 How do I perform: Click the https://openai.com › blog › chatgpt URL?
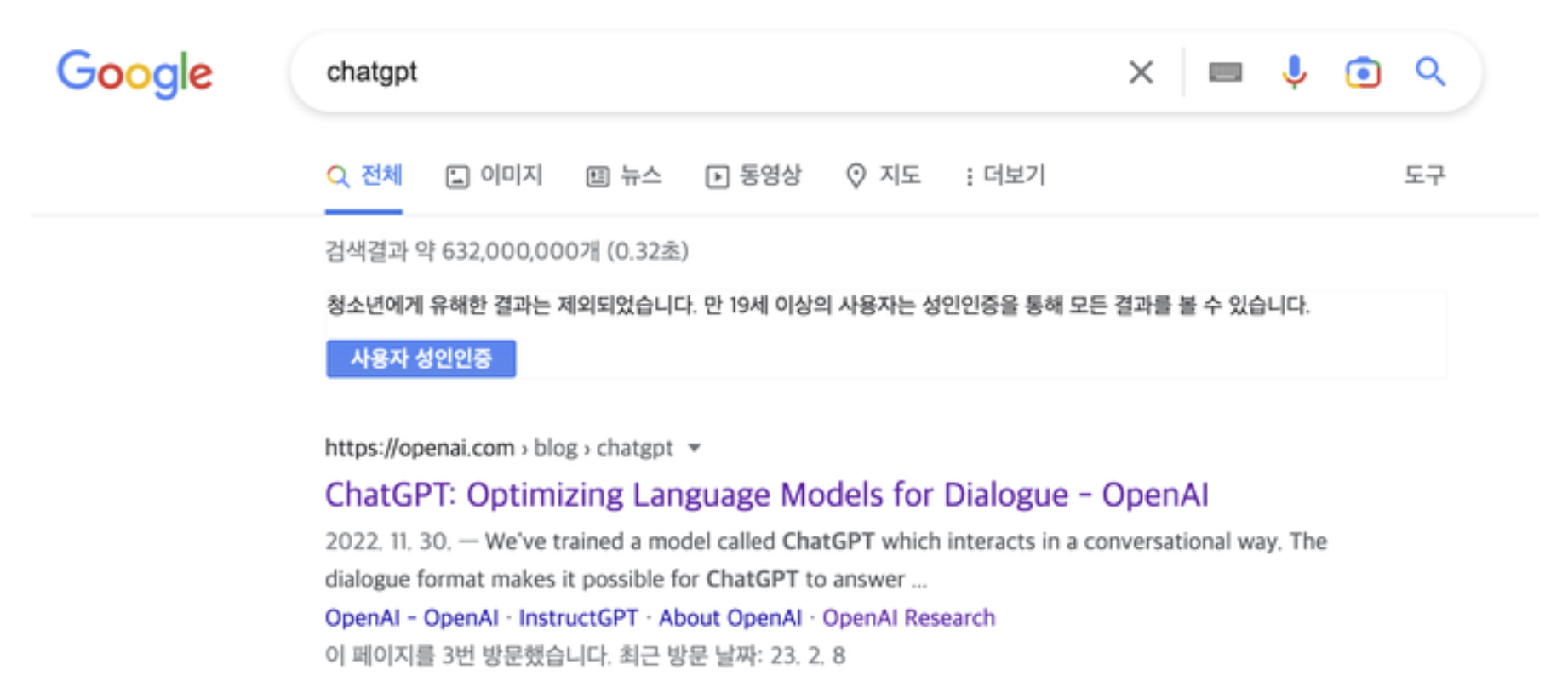499,448
